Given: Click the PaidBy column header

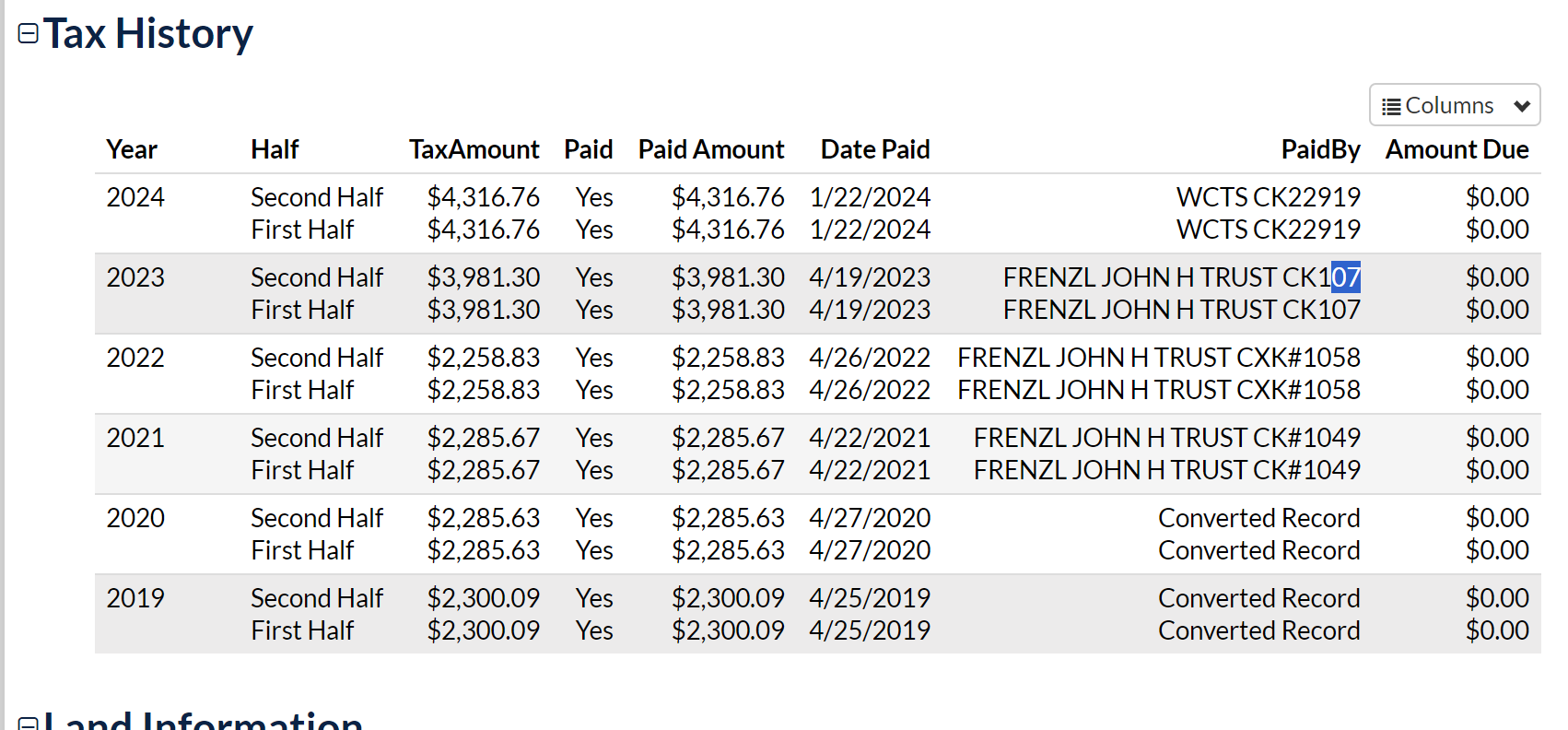Looking at the screenshot, I should pyautogui.click(x=1320, y=149).
